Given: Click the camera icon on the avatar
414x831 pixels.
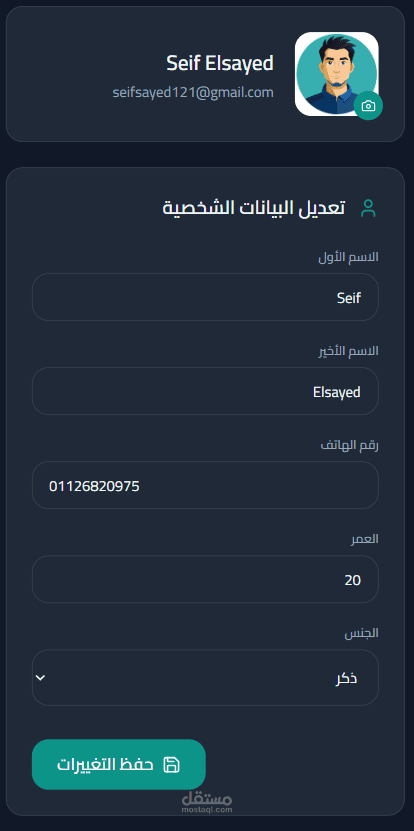Looking at the screenshot, I should tap(368, 106).
